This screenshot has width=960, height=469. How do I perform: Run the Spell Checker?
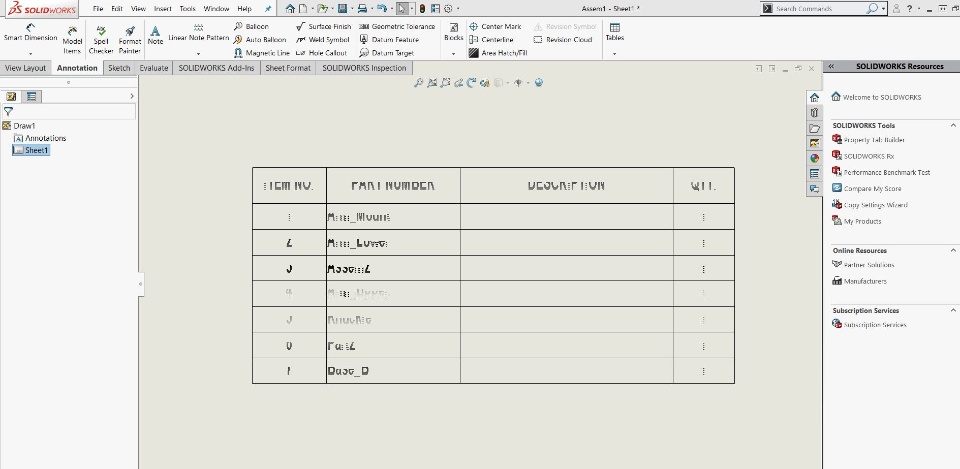[x=101, y=39]
